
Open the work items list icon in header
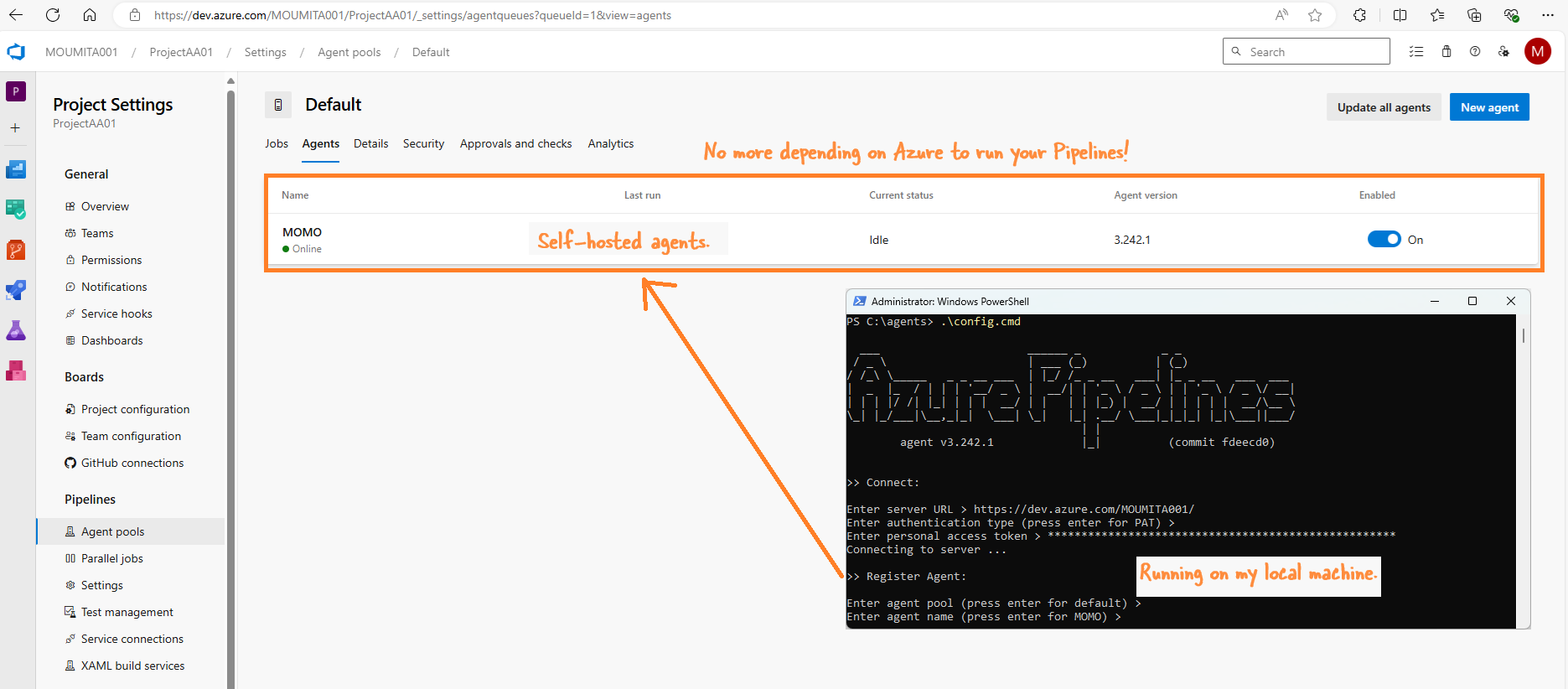[x=1416, y=52]
